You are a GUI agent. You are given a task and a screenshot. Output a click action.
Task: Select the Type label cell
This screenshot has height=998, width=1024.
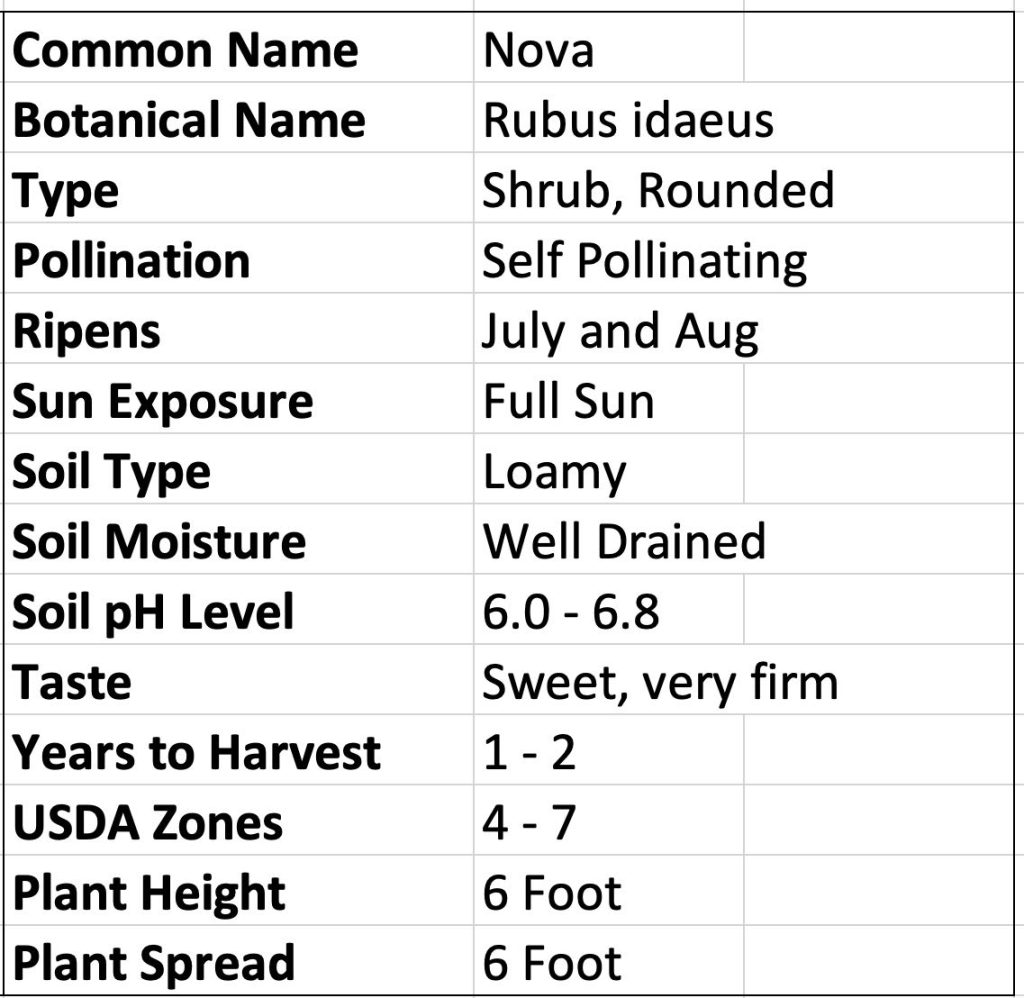coord(238,187)
